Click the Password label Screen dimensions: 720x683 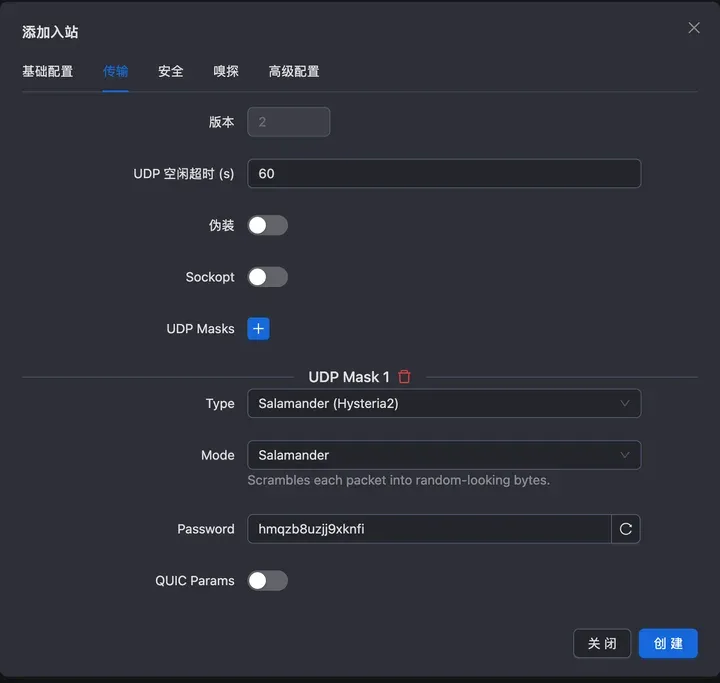click(206, 529)
